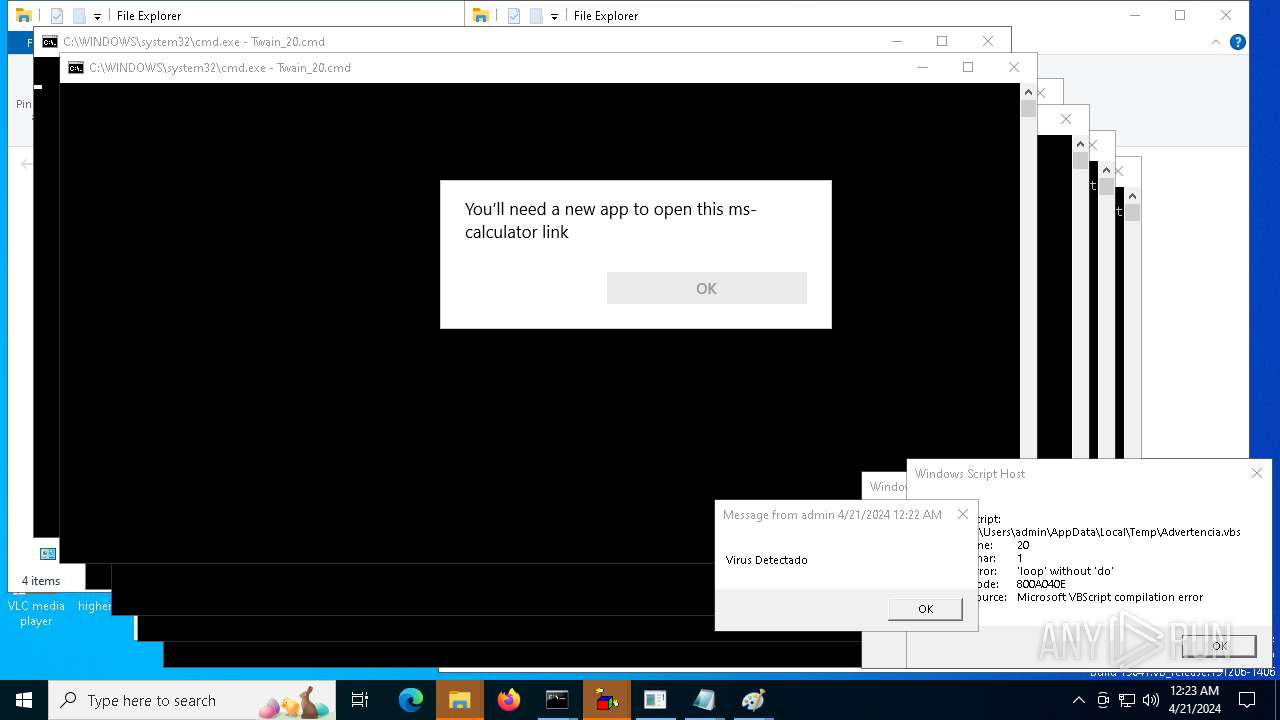Show hidden system tray icons
The height and width of the screenshot is (720, 1280).
tap(1081, 700)
